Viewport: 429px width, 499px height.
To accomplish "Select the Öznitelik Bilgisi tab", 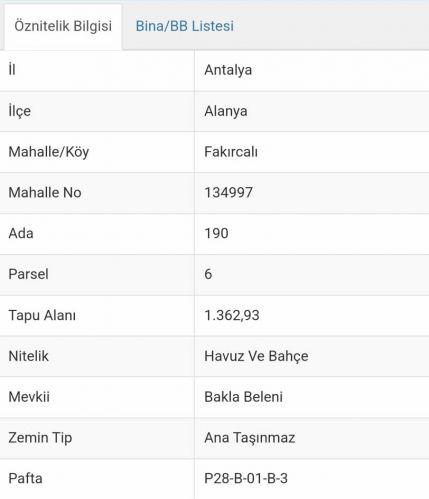I will (x=63, y=26).
